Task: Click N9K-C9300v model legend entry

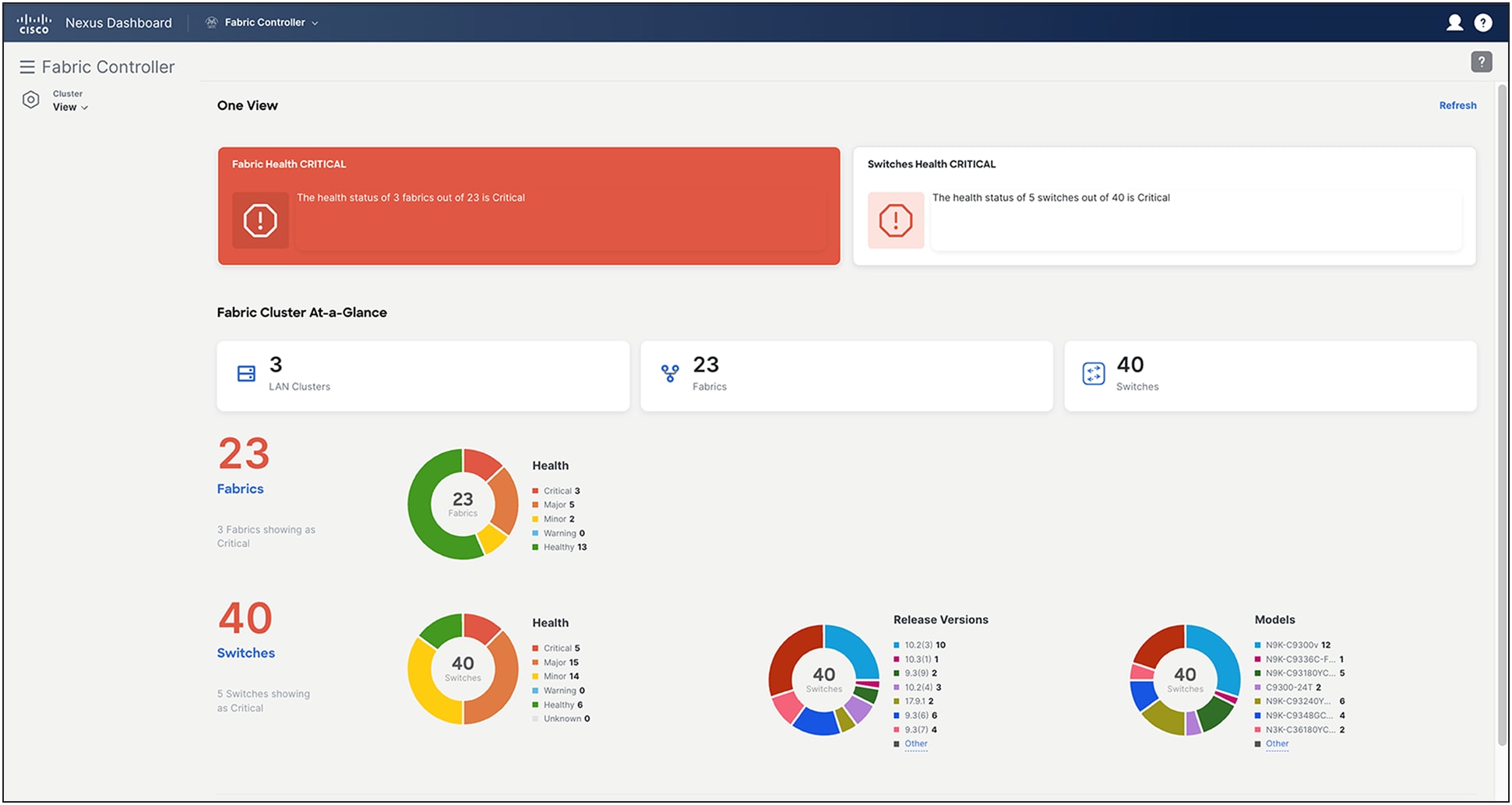Action: pyautogui.click(x=1292, y=645)
